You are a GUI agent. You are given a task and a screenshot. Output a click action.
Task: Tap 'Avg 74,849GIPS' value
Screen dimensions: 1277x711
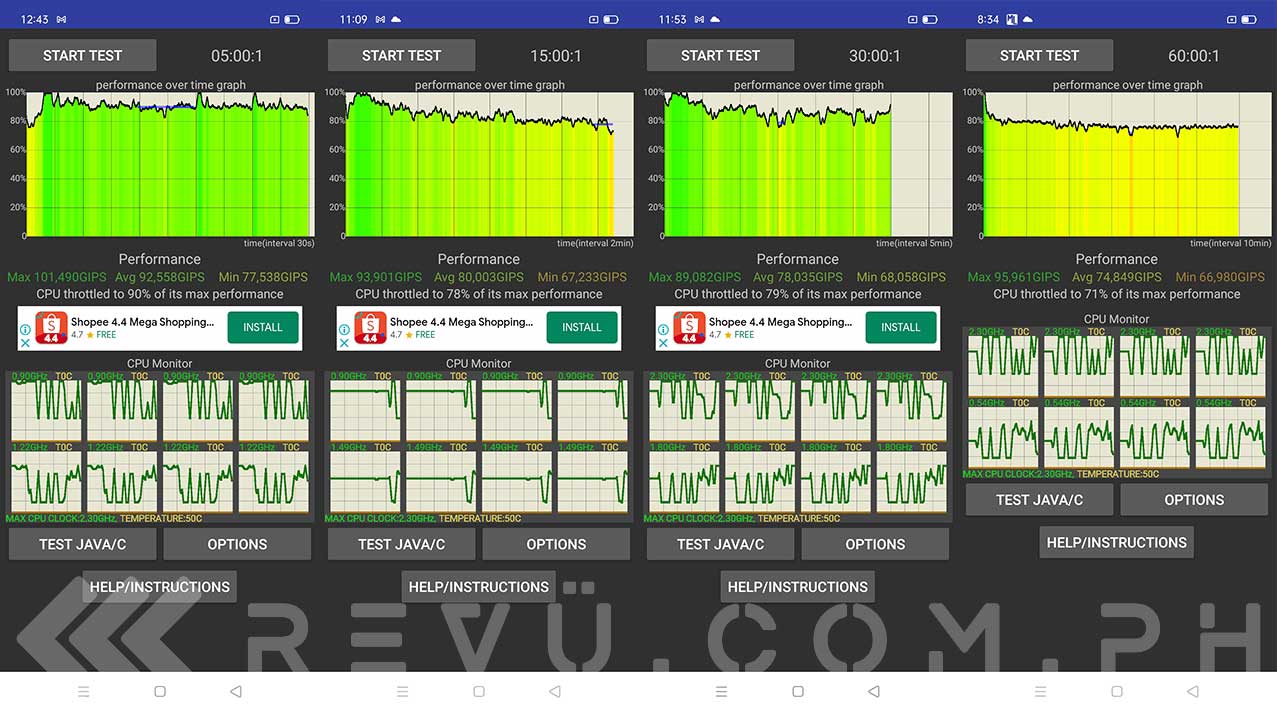[x=1117, y=277]
